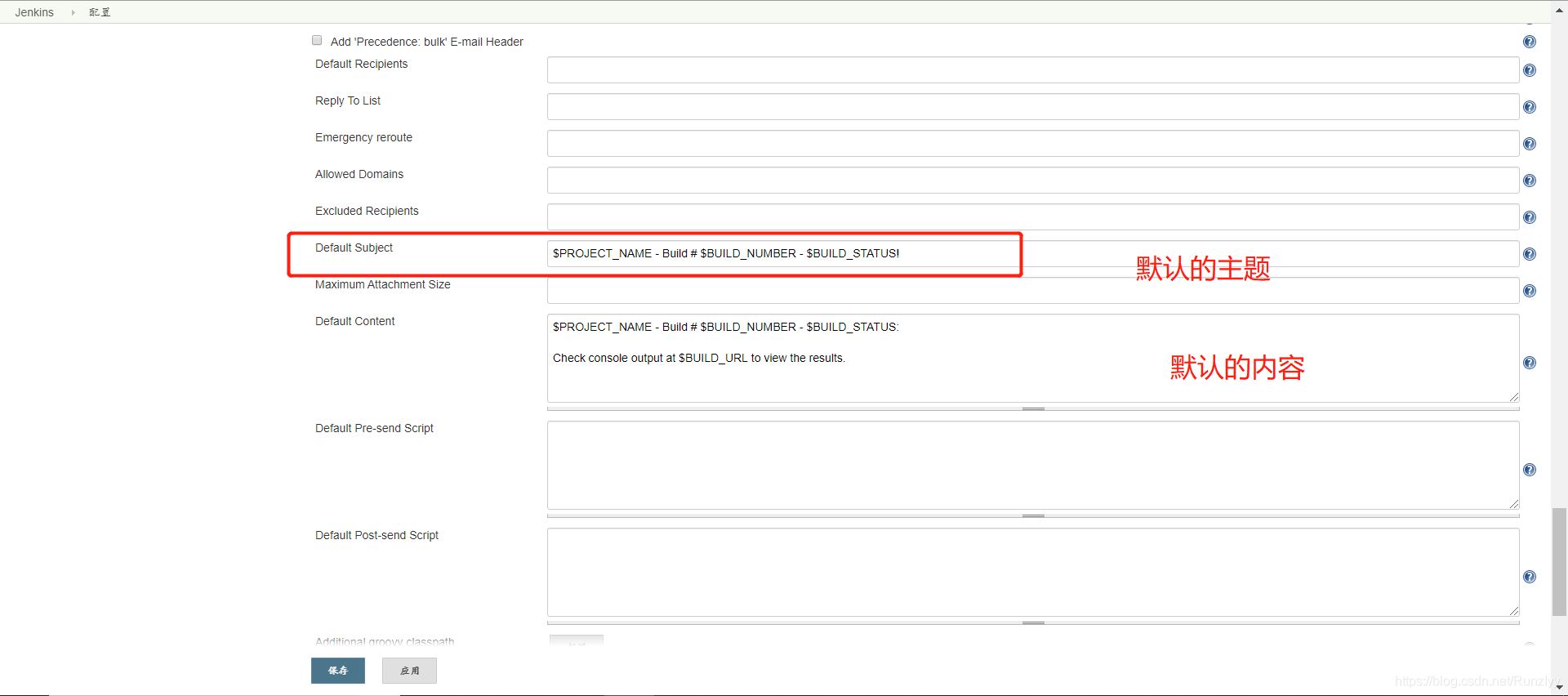Click into the Default Subject field
Image resolution: width=1568 pixels, height=696 pixels.
(1033, 254)
